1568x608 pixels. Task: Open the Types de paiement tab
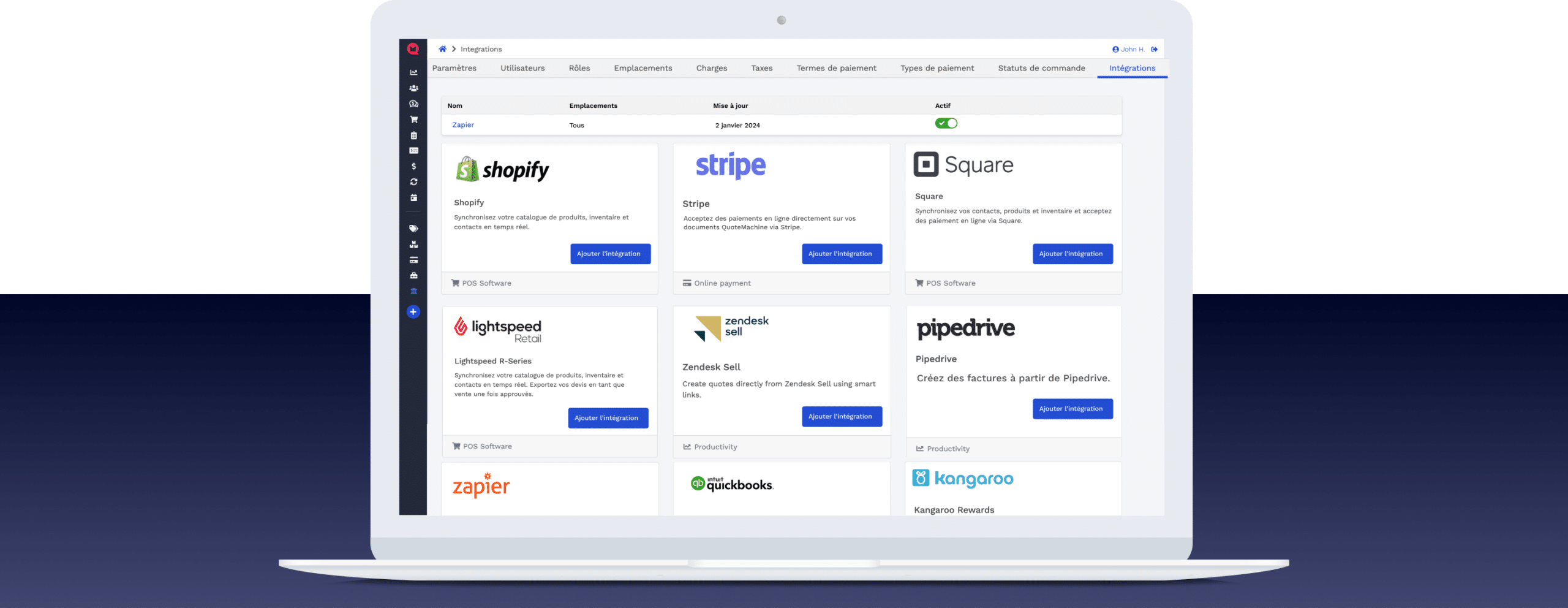(937, 68)
